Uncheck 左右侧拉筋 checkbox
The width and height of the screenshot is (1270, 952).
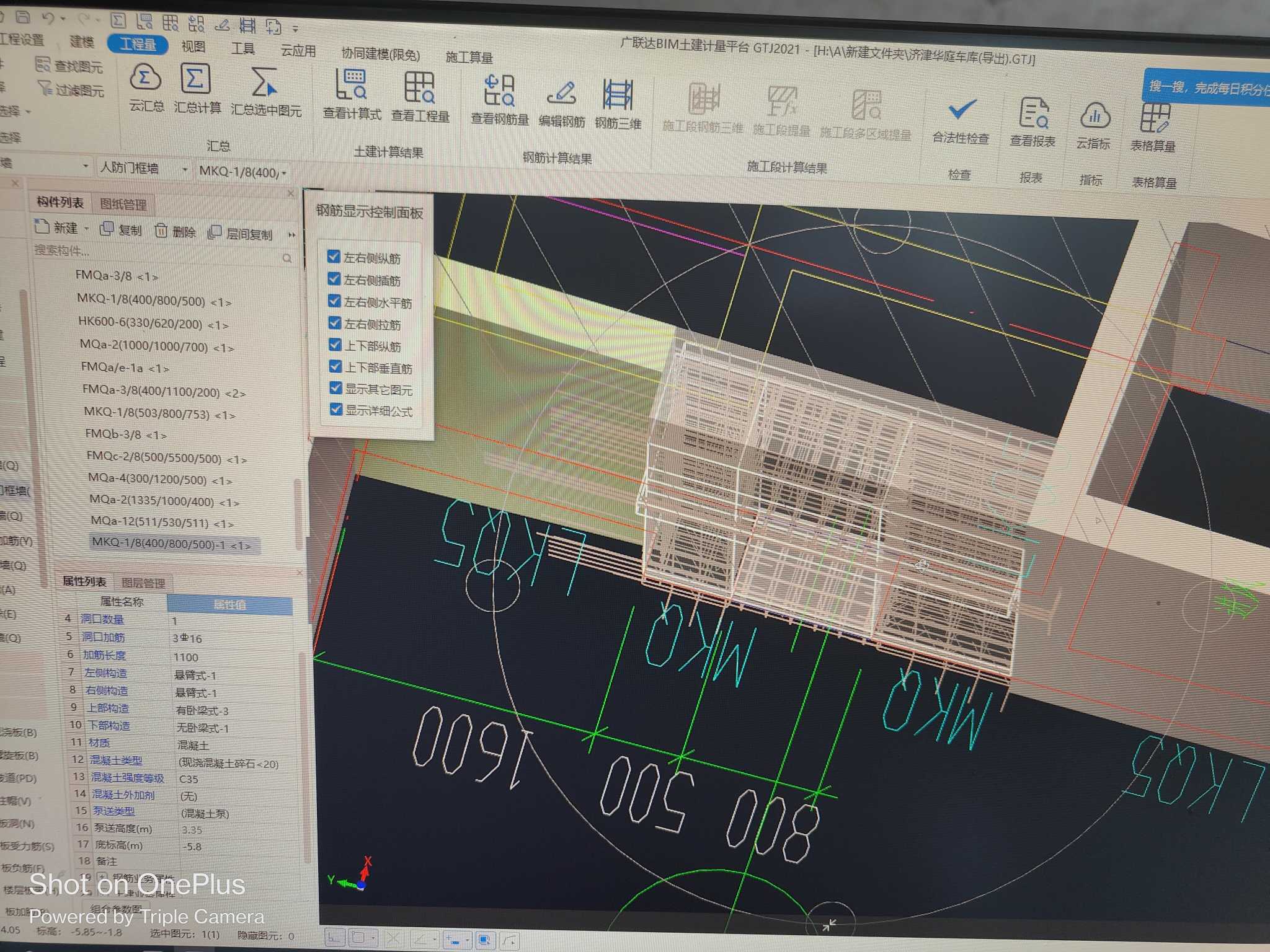335,323
